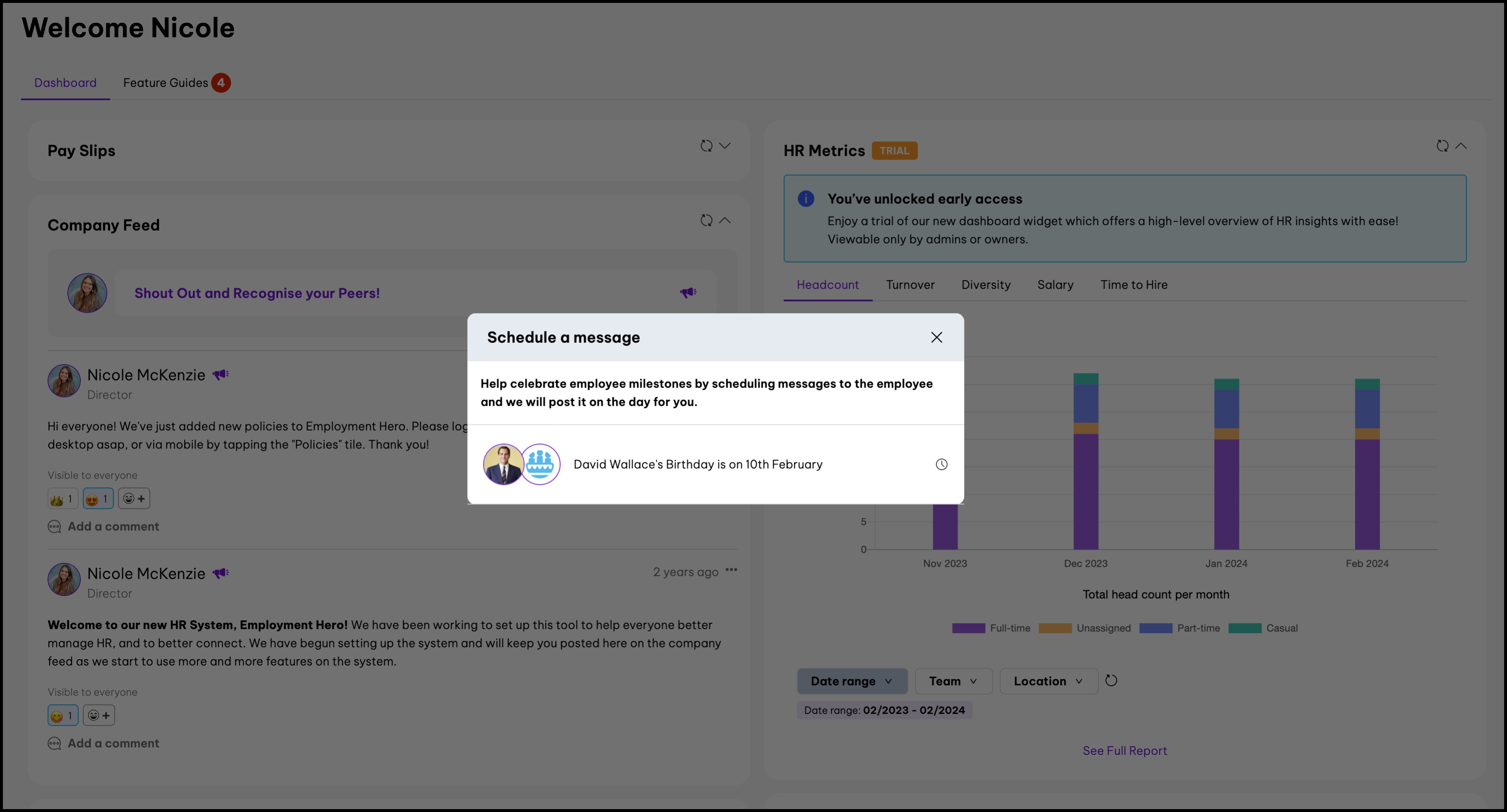Toggle the smiley reaction on the welcome post

coord(63,716)
